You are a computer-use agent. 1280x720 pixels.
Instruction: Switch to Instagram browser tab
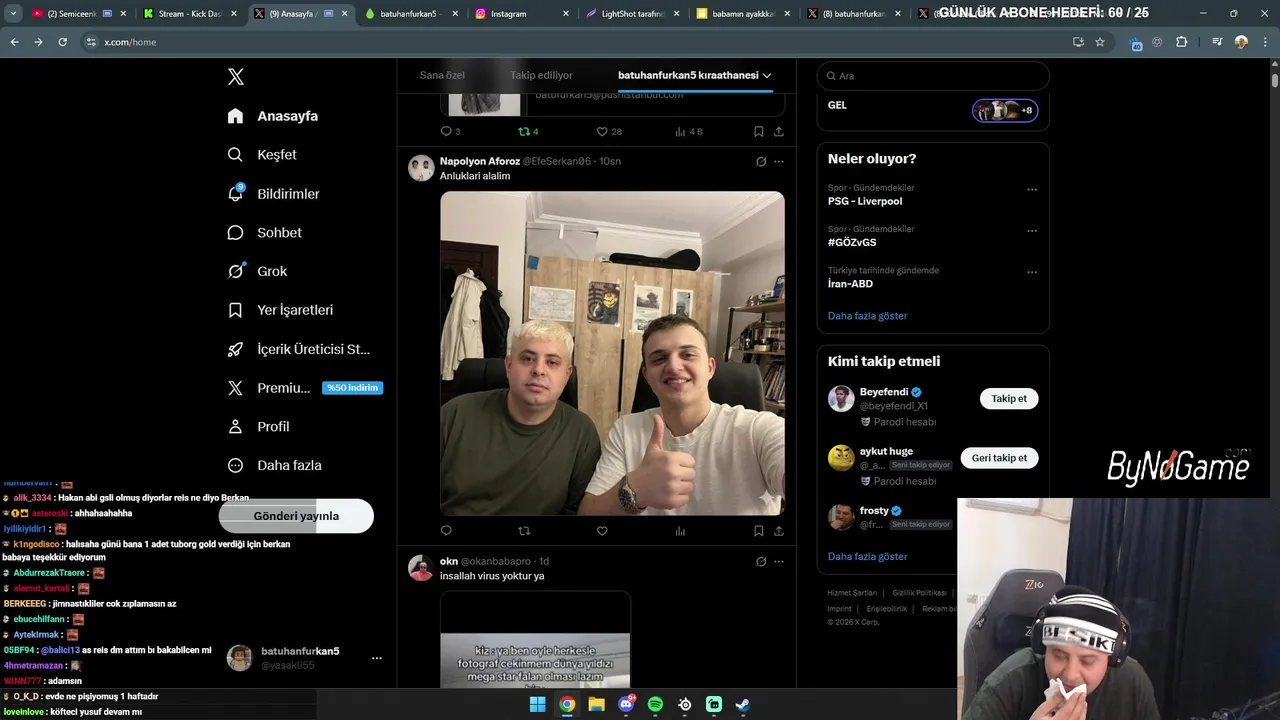(522, 14)
